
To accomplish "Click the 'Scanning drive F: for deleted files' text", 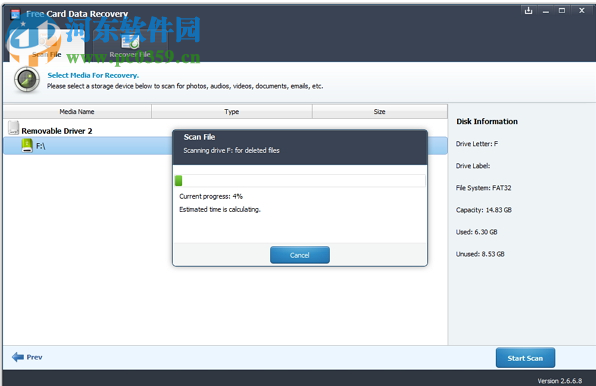I will (x=231, y=150).
